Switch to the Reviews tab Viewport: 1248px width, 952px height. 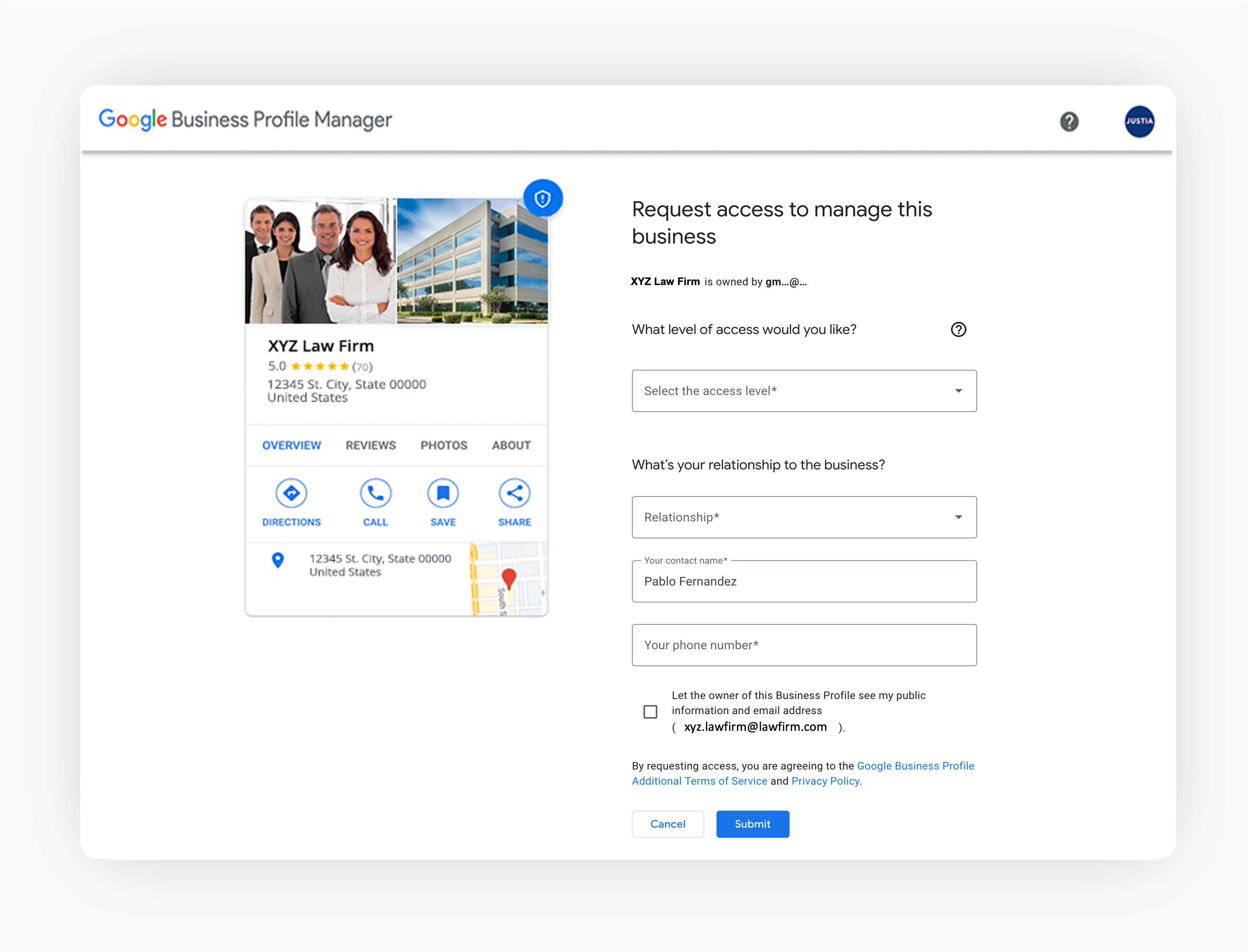(x=370, y=446)
